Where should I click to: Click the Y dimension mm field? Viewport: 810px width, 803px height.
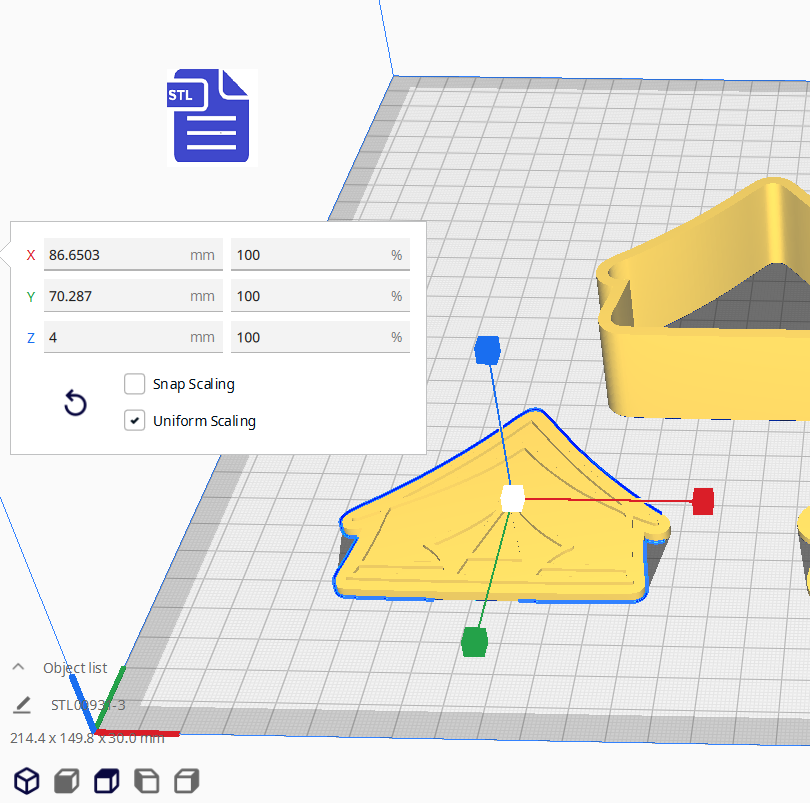[x=115, y=296]
